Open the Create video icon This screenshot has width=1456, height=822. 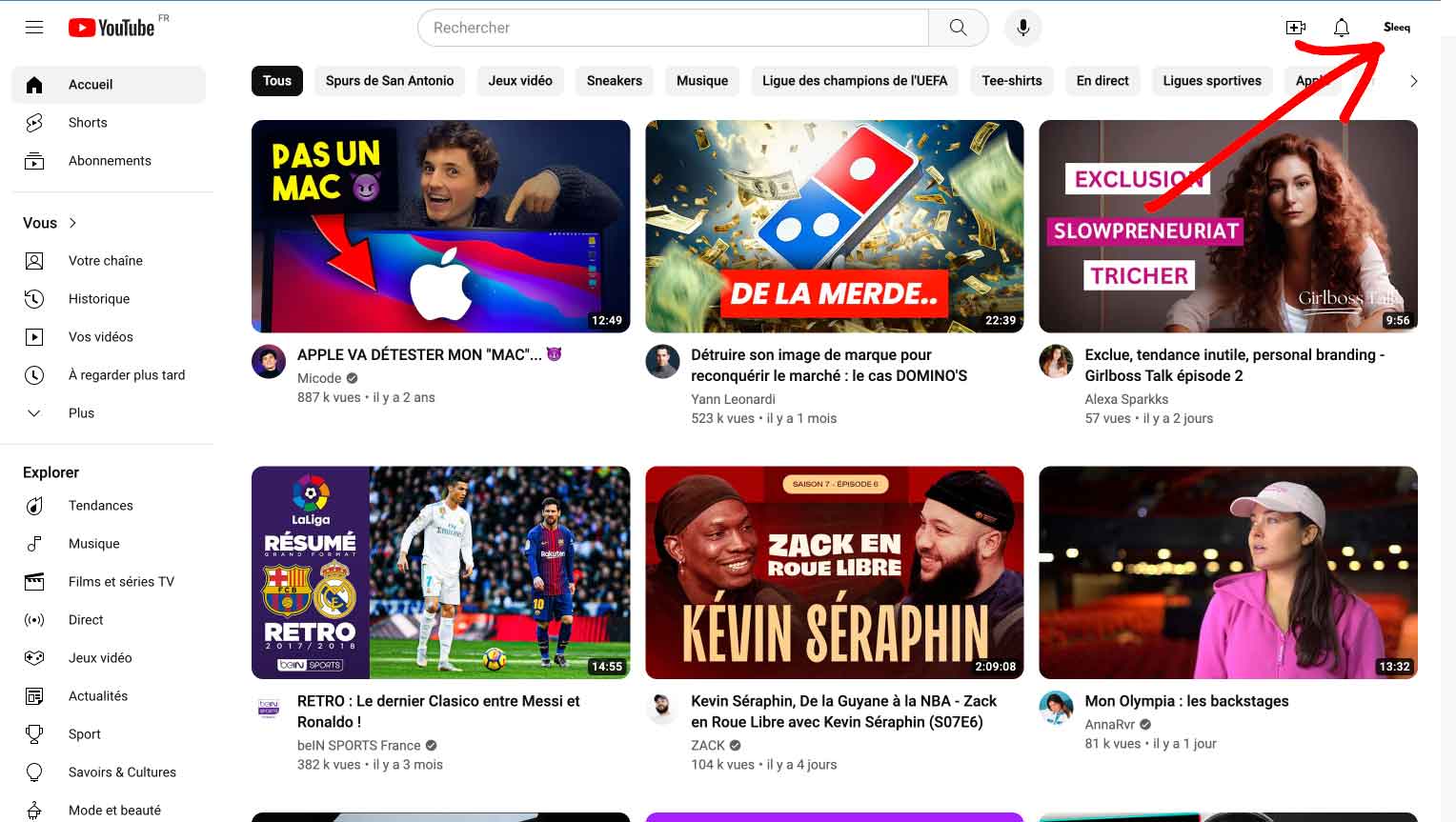click(x=1295, y=28)
